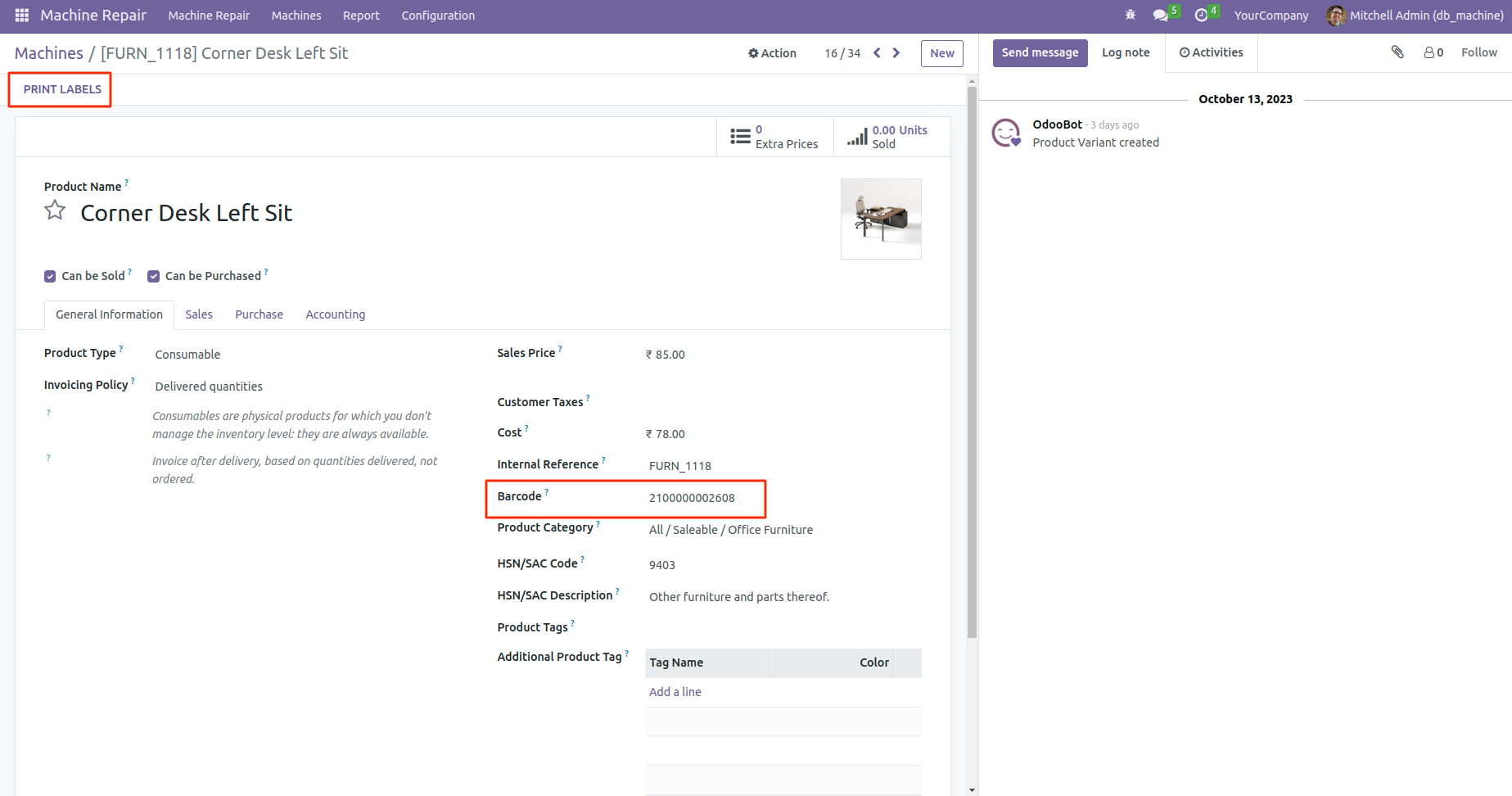The width and height of the screenshot is (1512, 796).
Task: Click help mark beside Internal Reference
Action: (603, 460)
